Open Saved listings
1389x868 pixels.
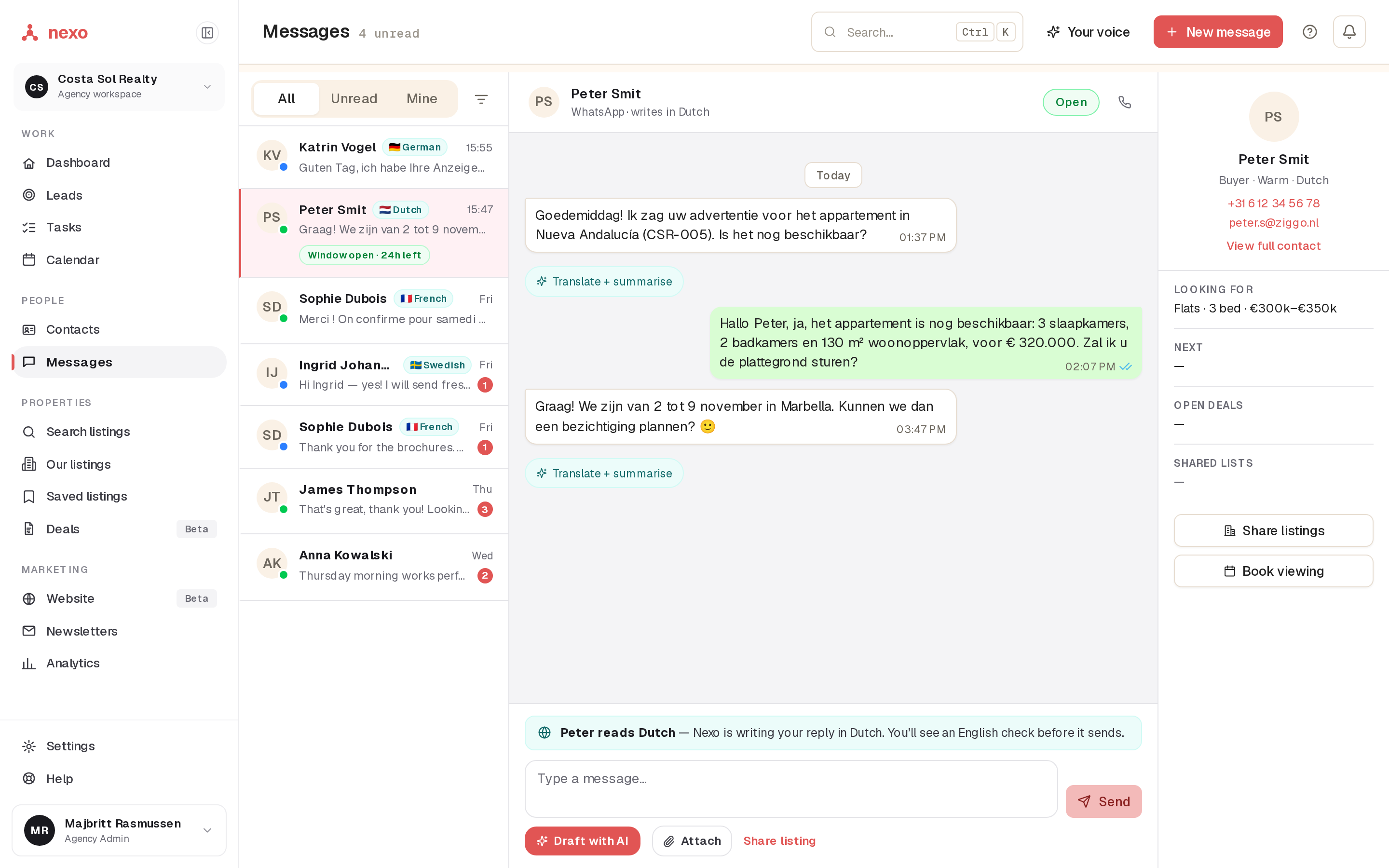click(x=120, y=497)
